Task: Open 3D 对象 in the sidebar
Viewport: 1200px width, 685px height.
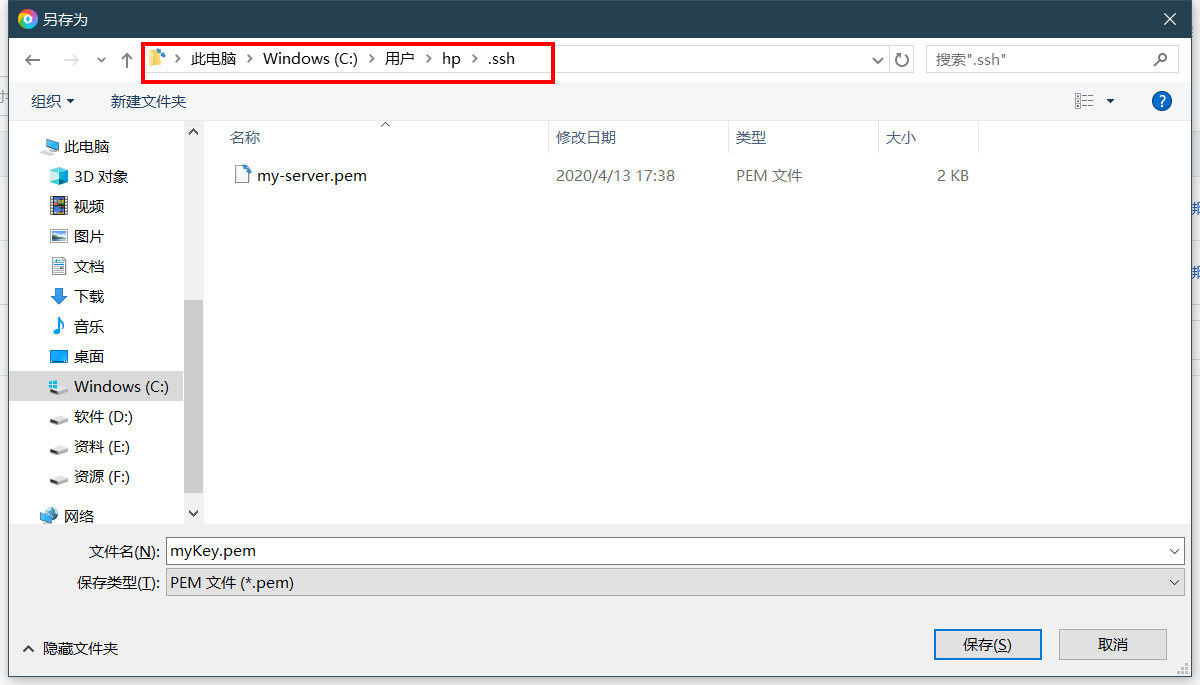Action: tap(101, 176)
